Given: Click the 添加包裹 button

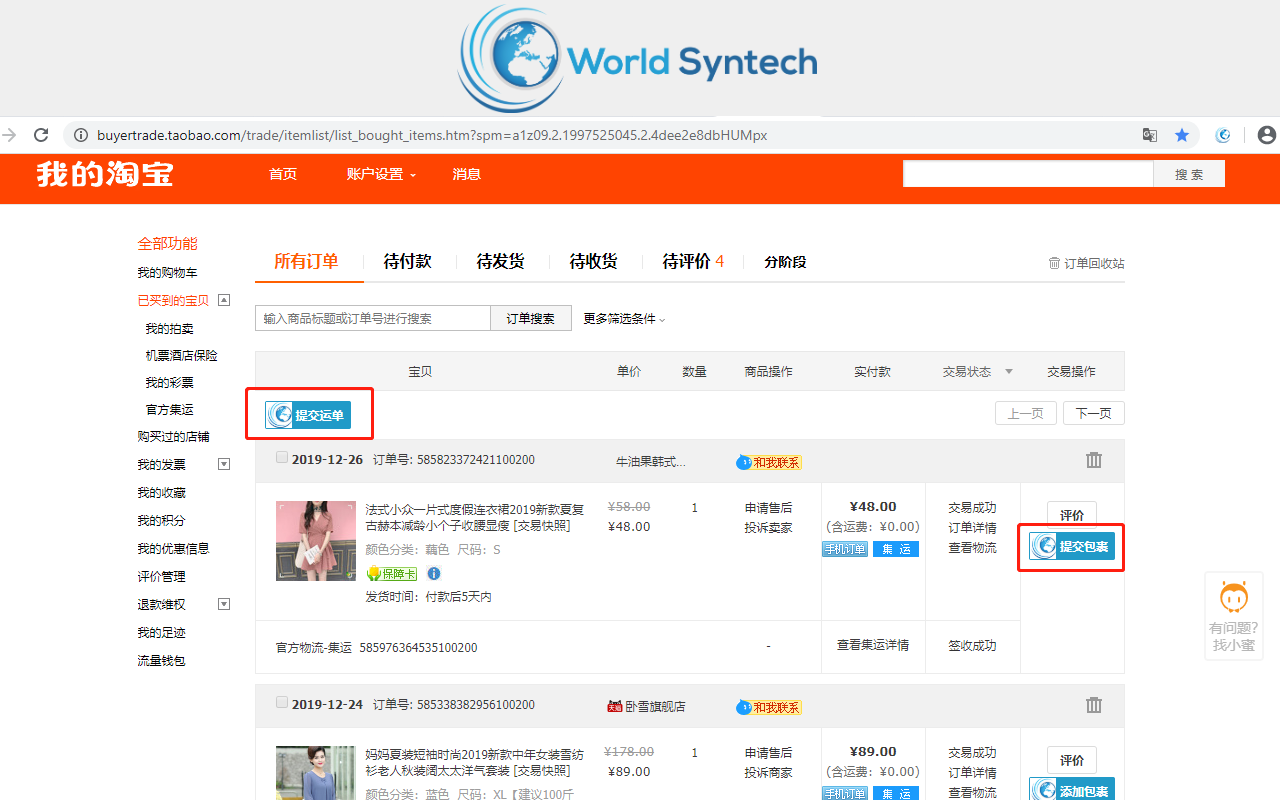Looking at the screenshot, I should (1072, 789).
